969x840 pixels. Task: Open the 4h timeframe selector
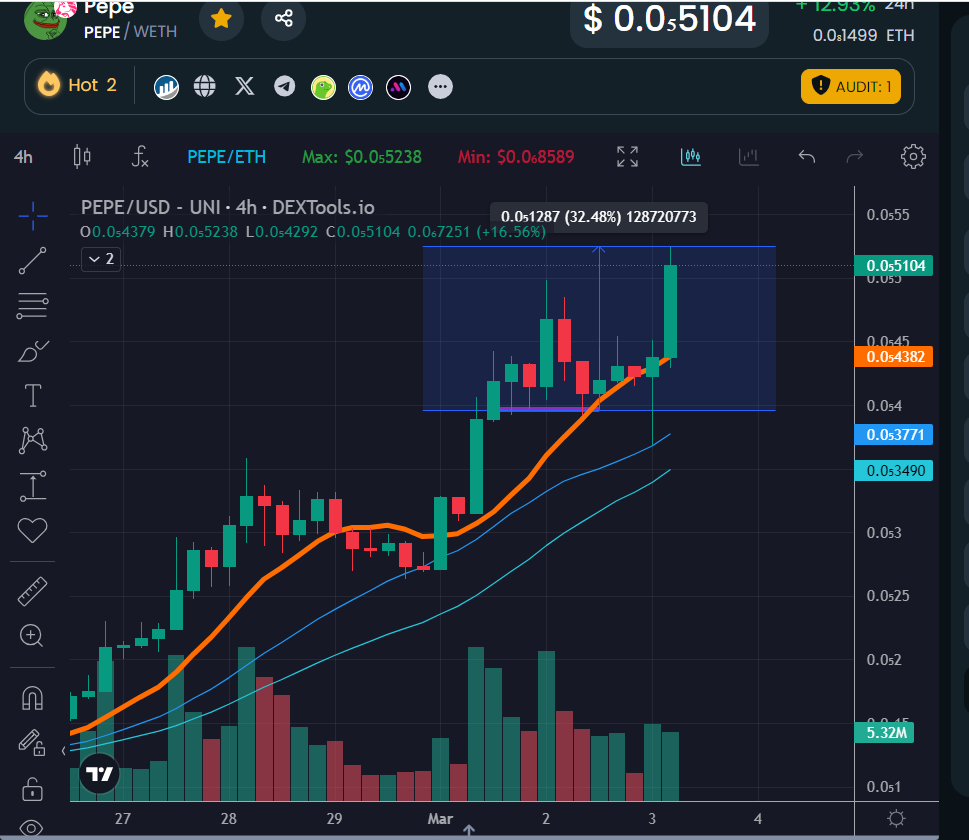point(23,157)
